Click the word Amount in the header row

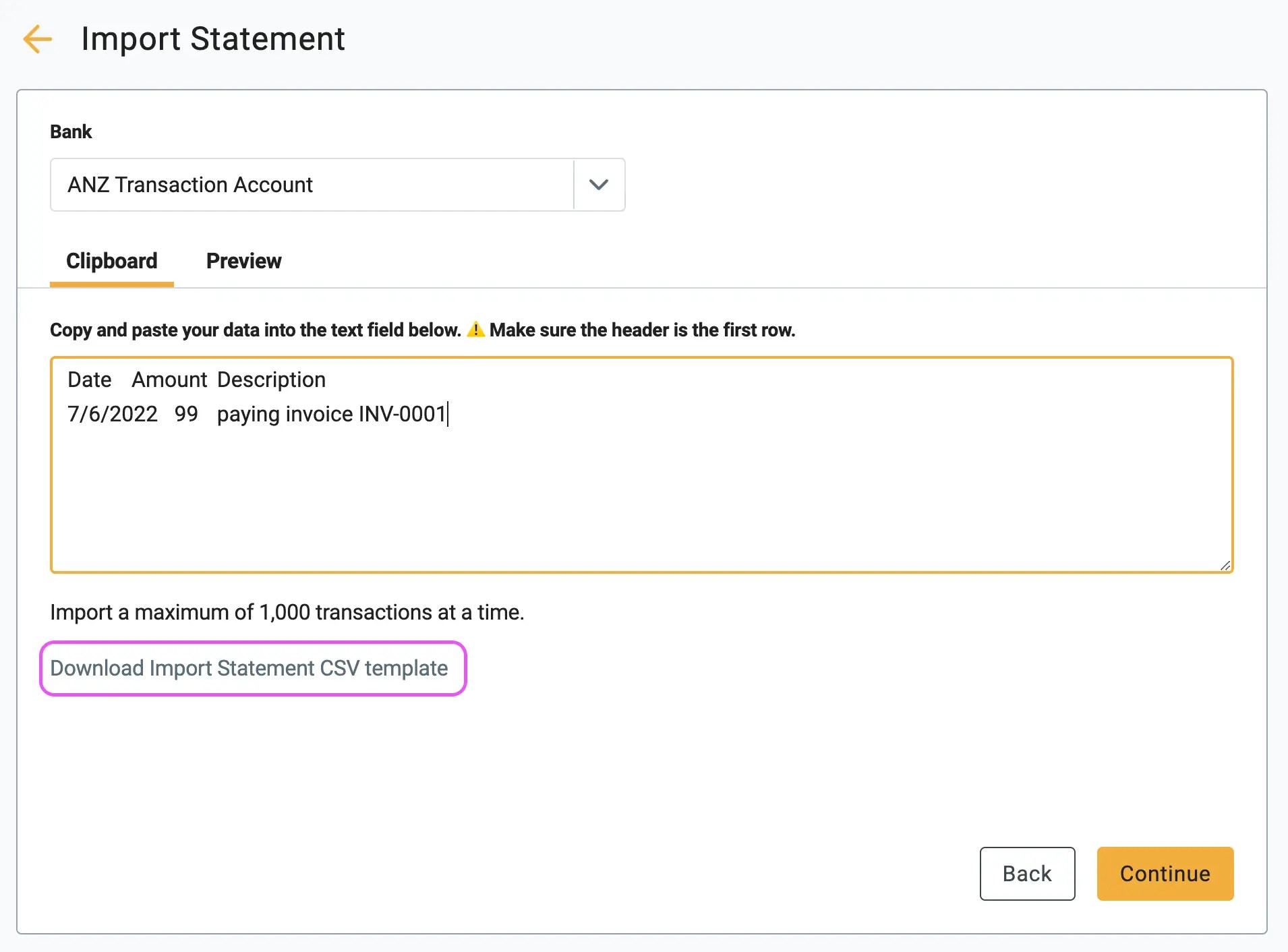click(169, 380)
